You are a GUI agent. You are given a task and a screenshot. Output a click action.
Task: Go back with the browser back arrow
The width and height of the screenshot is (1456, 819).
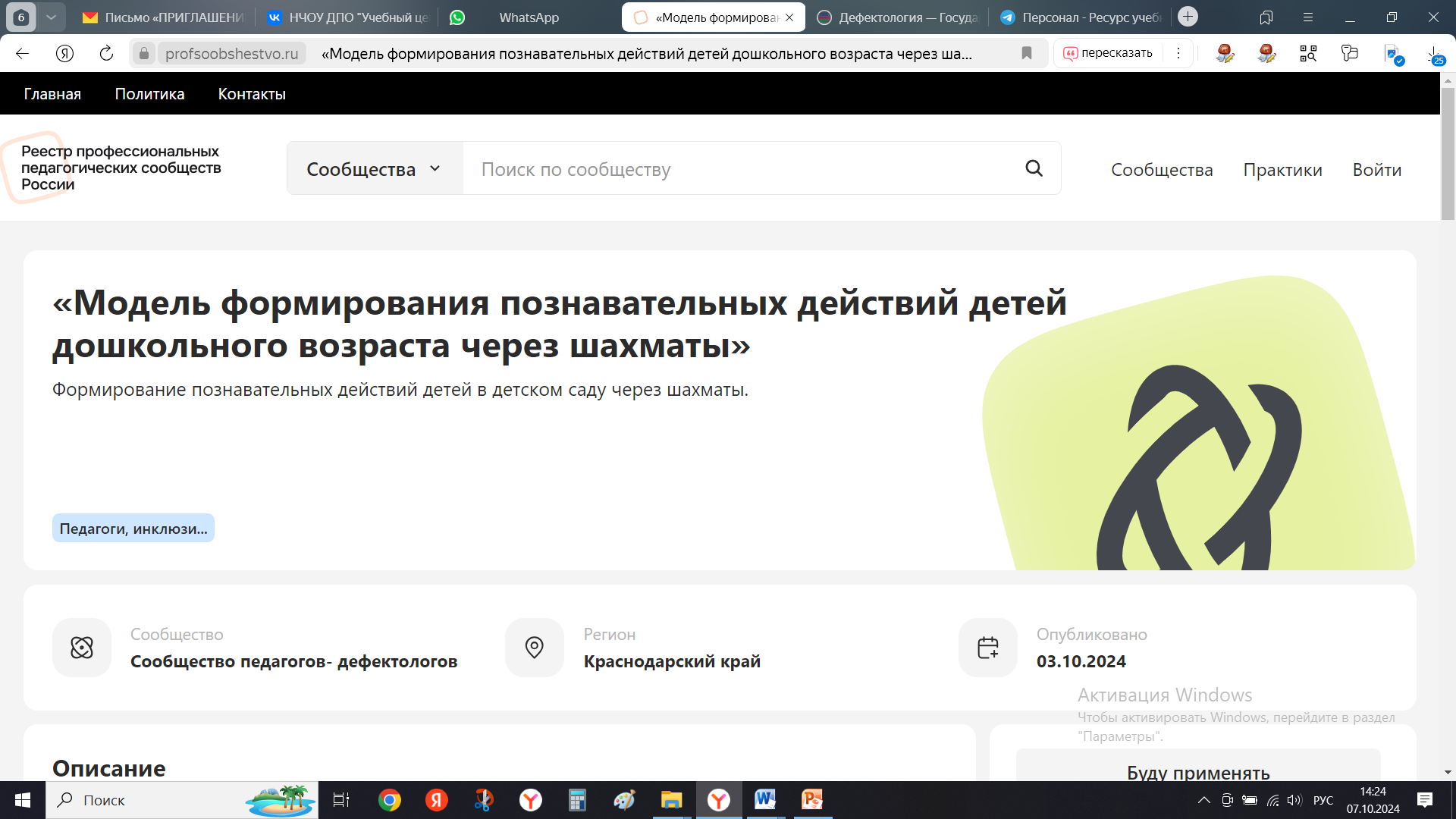[22, 53]
